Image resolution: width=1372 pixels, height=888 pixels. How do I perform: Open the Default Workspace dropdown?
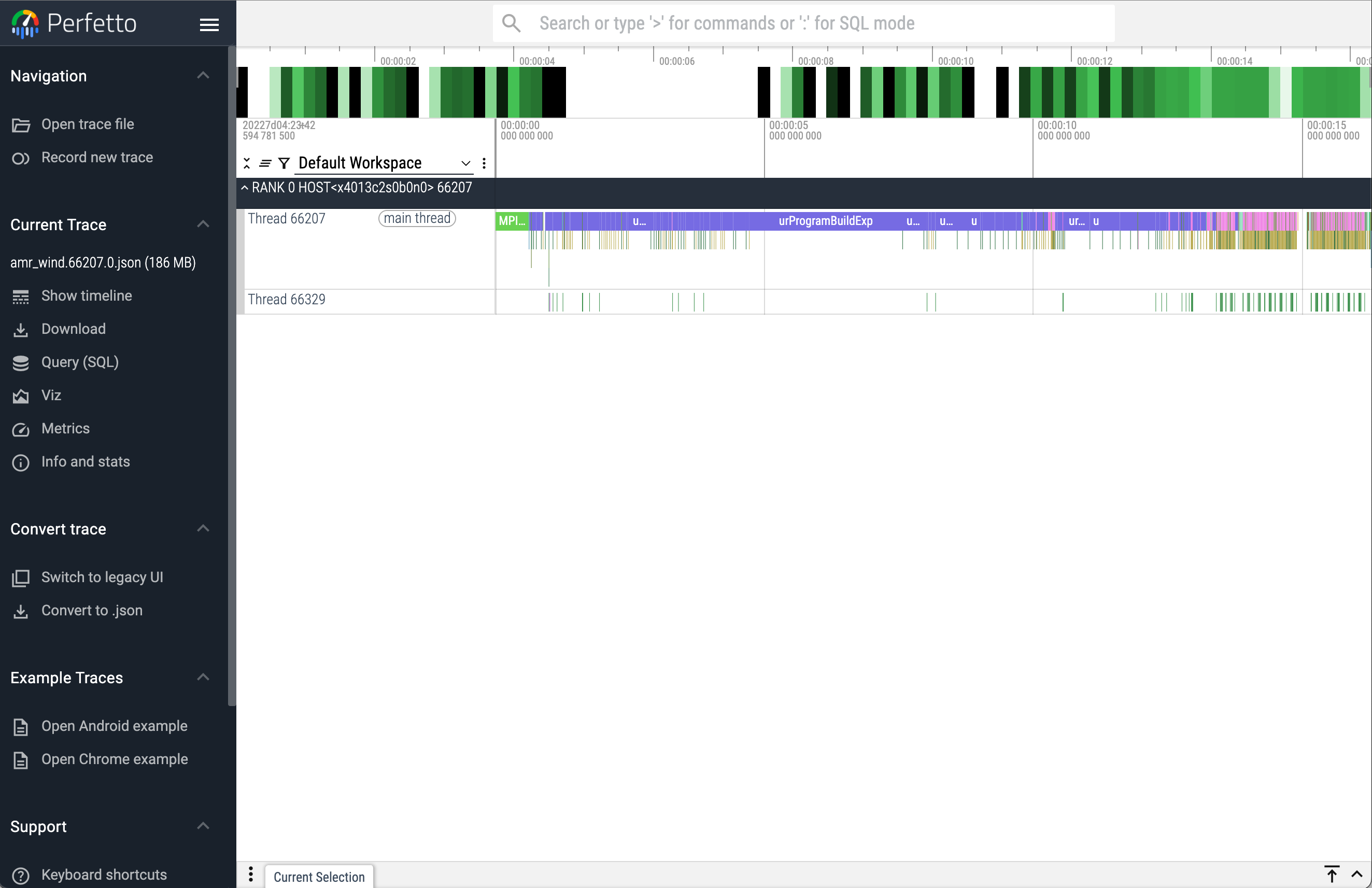point(384,163)
